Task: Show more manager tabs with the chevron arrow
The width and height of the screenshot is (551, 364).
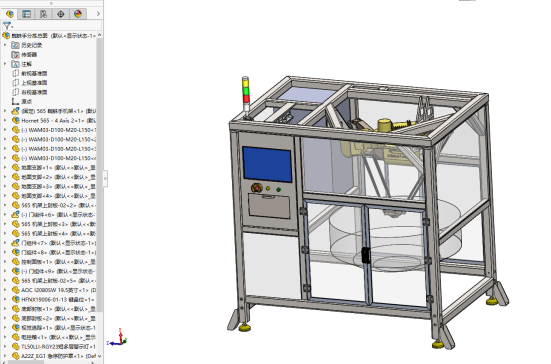Action: pyautogui.click(x=98, y=14)
